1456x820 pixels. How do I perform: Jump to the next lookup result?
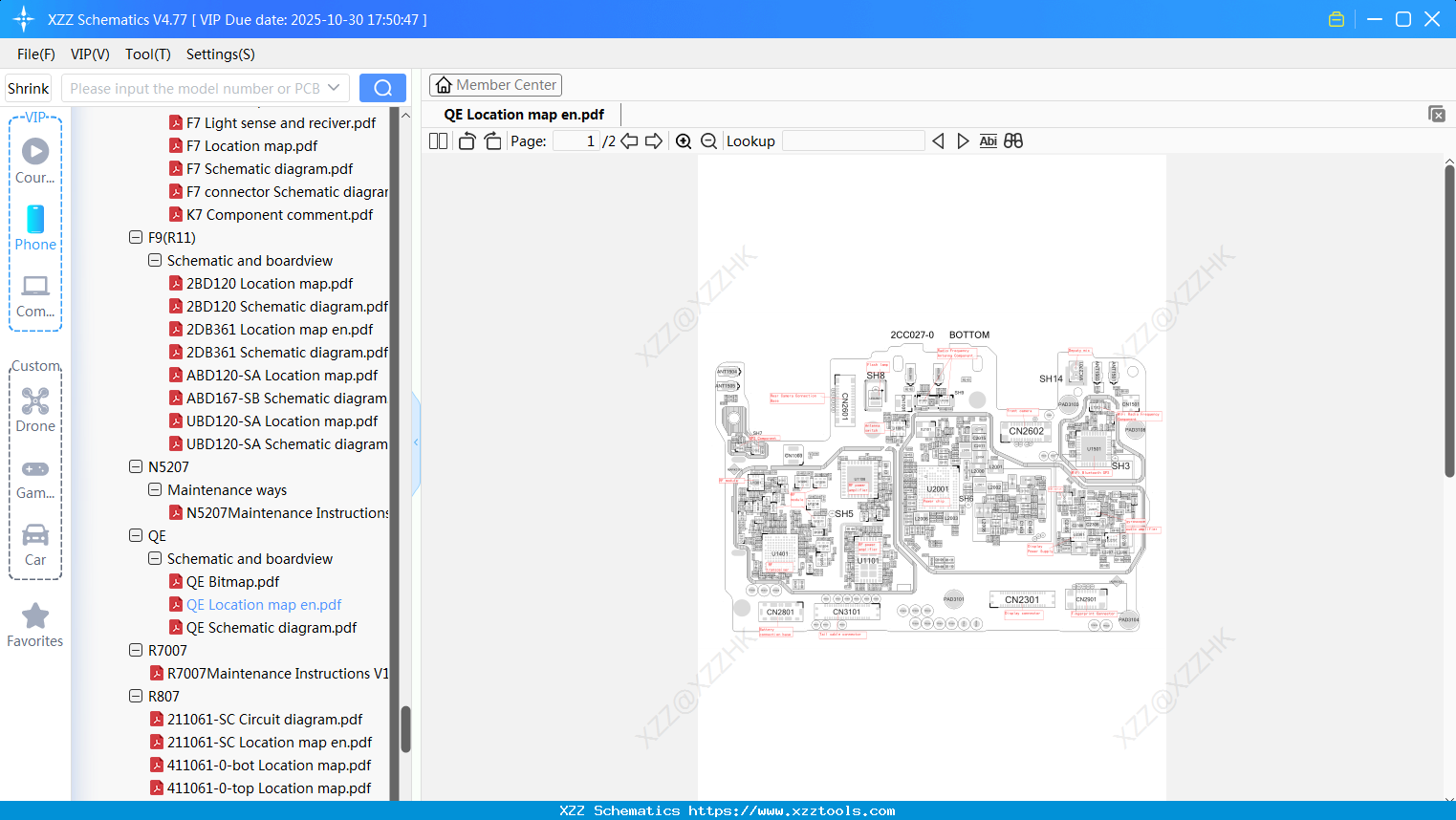point(963,141)
